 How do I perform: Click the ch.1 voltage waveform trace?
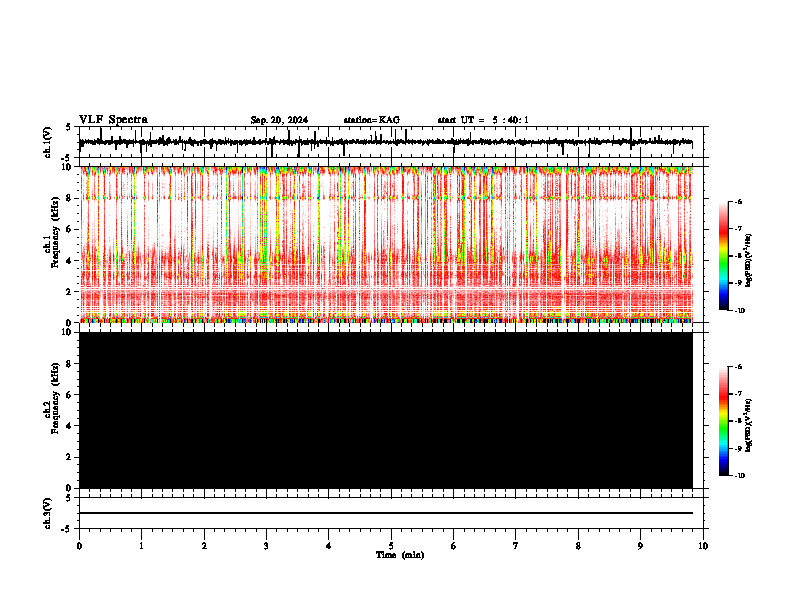(x=385, y=142)
